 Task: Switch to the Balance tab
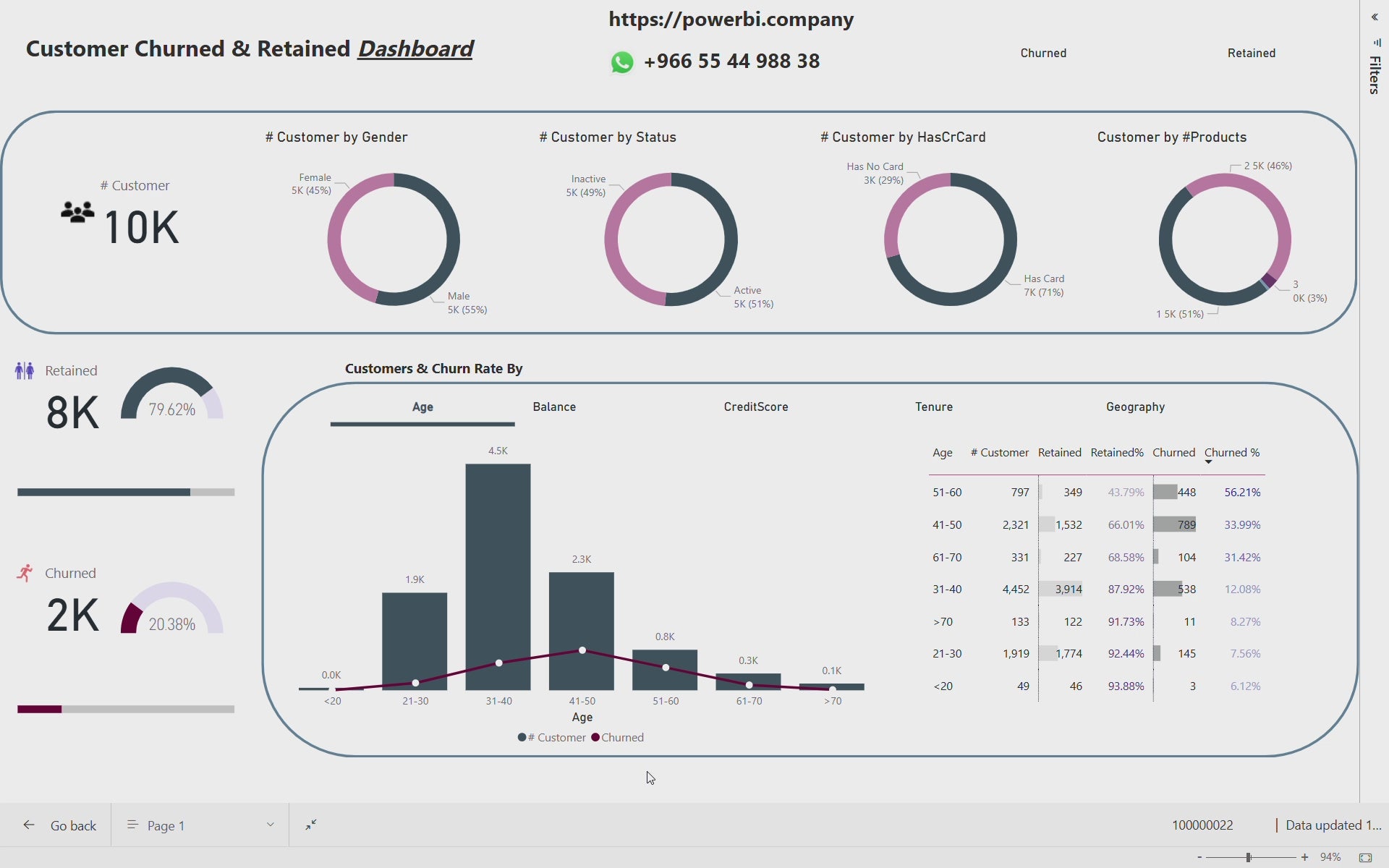[554, 407]
